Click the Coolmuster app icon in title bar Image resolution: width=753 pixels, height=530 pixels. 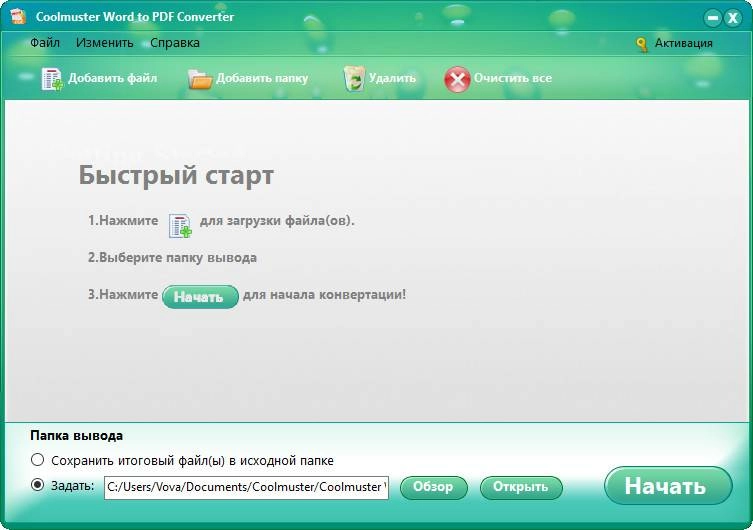pos(19,17)
